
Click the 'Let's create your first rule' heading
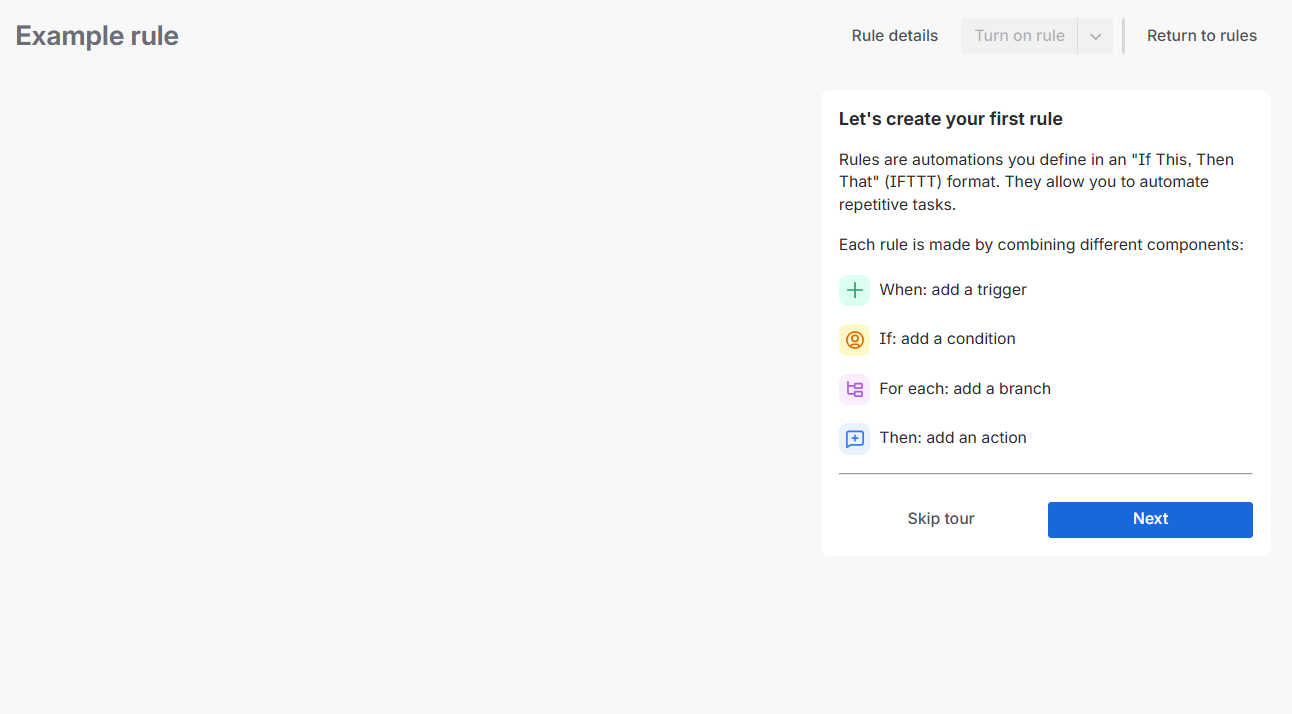950,118
